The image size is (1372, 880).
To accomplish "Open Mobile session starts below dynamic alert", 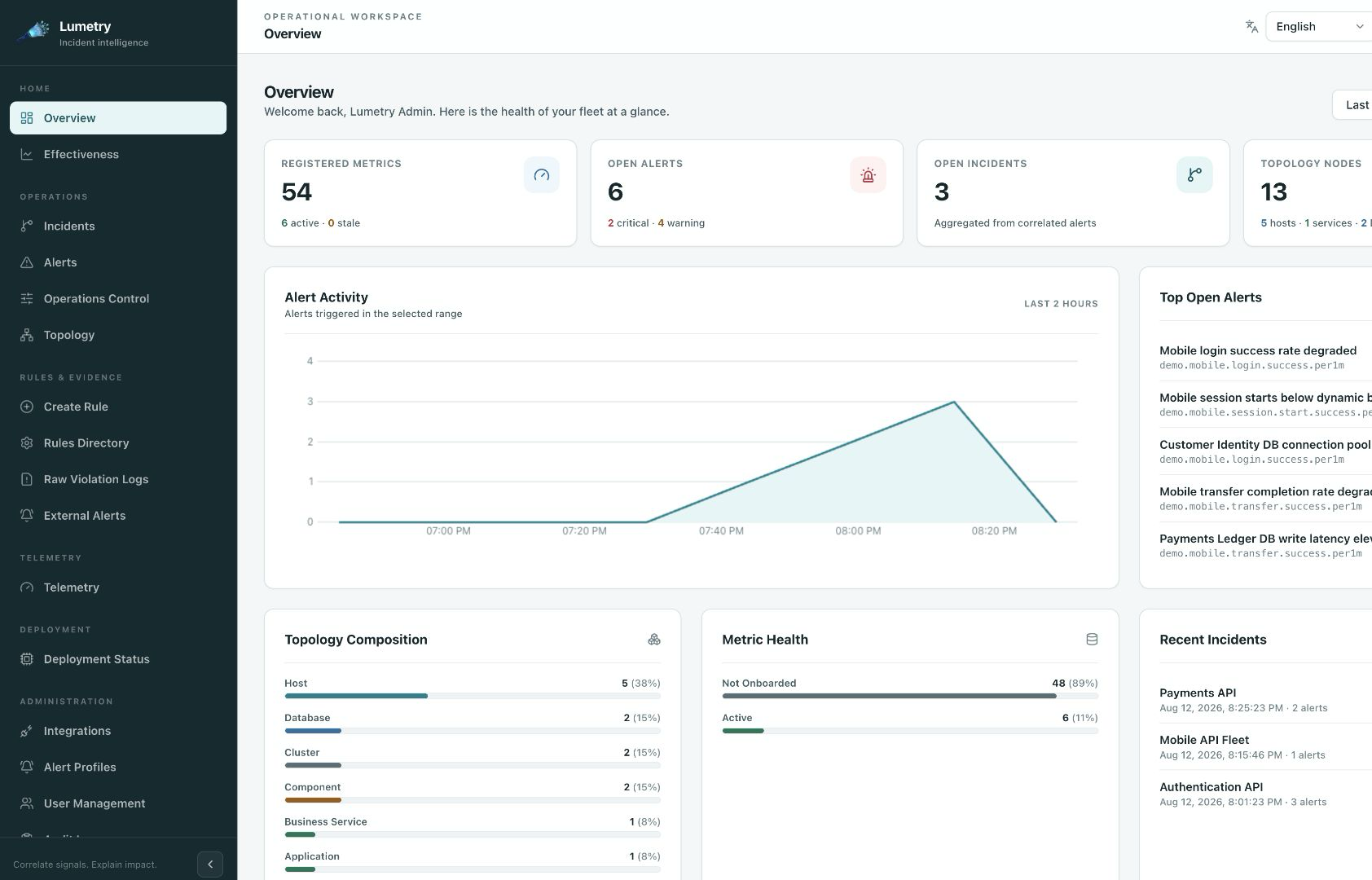I will pyautogui.click(x=1265, y=404).
